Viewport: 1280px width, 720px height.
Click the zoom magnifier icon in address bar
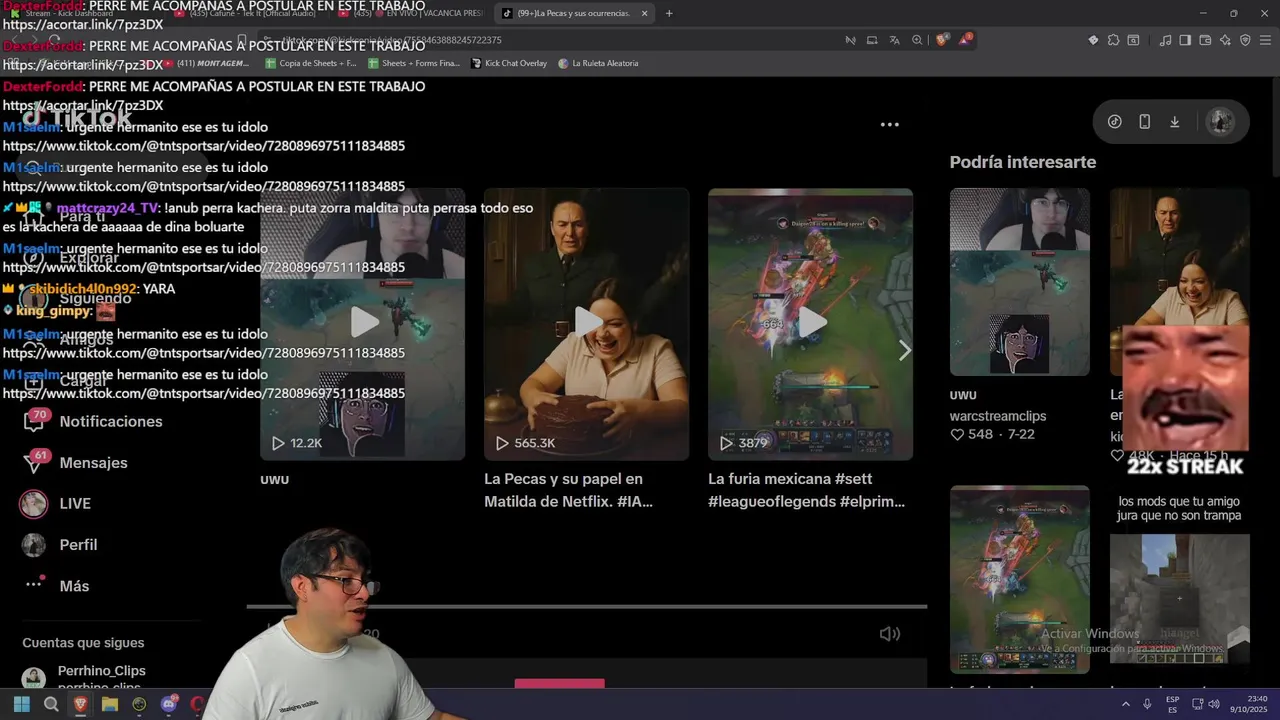point(917,40)
